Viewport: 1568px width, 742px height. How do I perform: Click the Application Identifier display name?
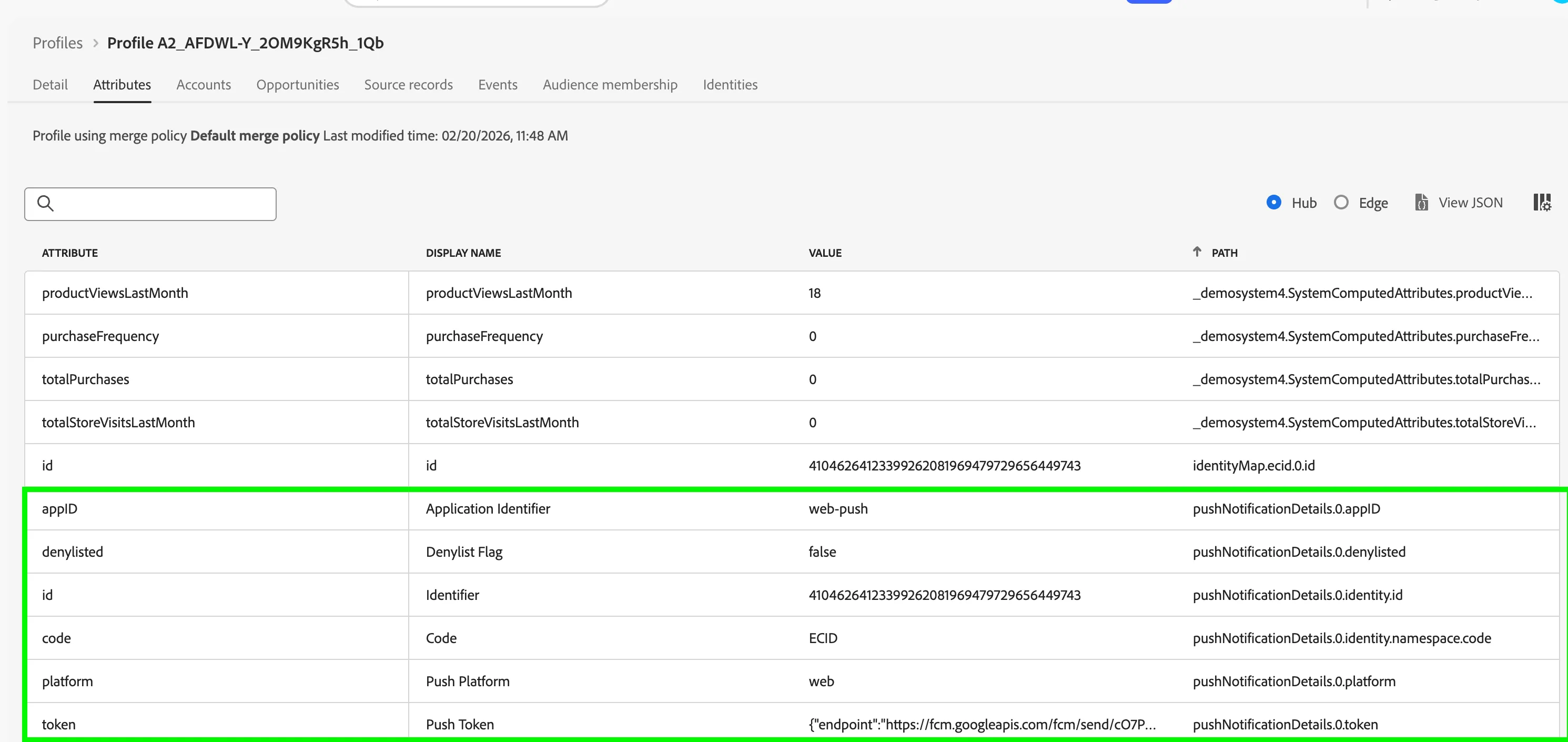click(488, 509)
